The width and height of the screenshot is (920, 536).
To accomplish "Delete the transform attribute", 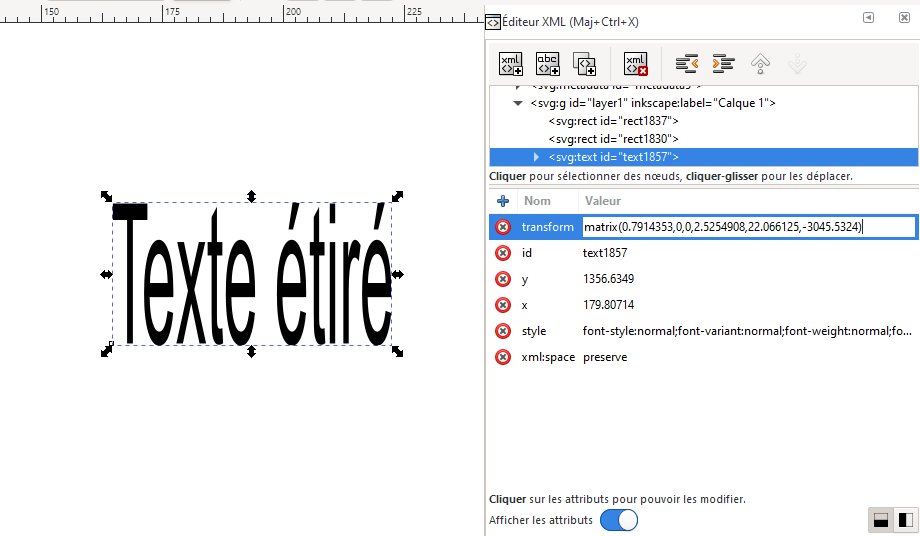I will coord(503,227).
